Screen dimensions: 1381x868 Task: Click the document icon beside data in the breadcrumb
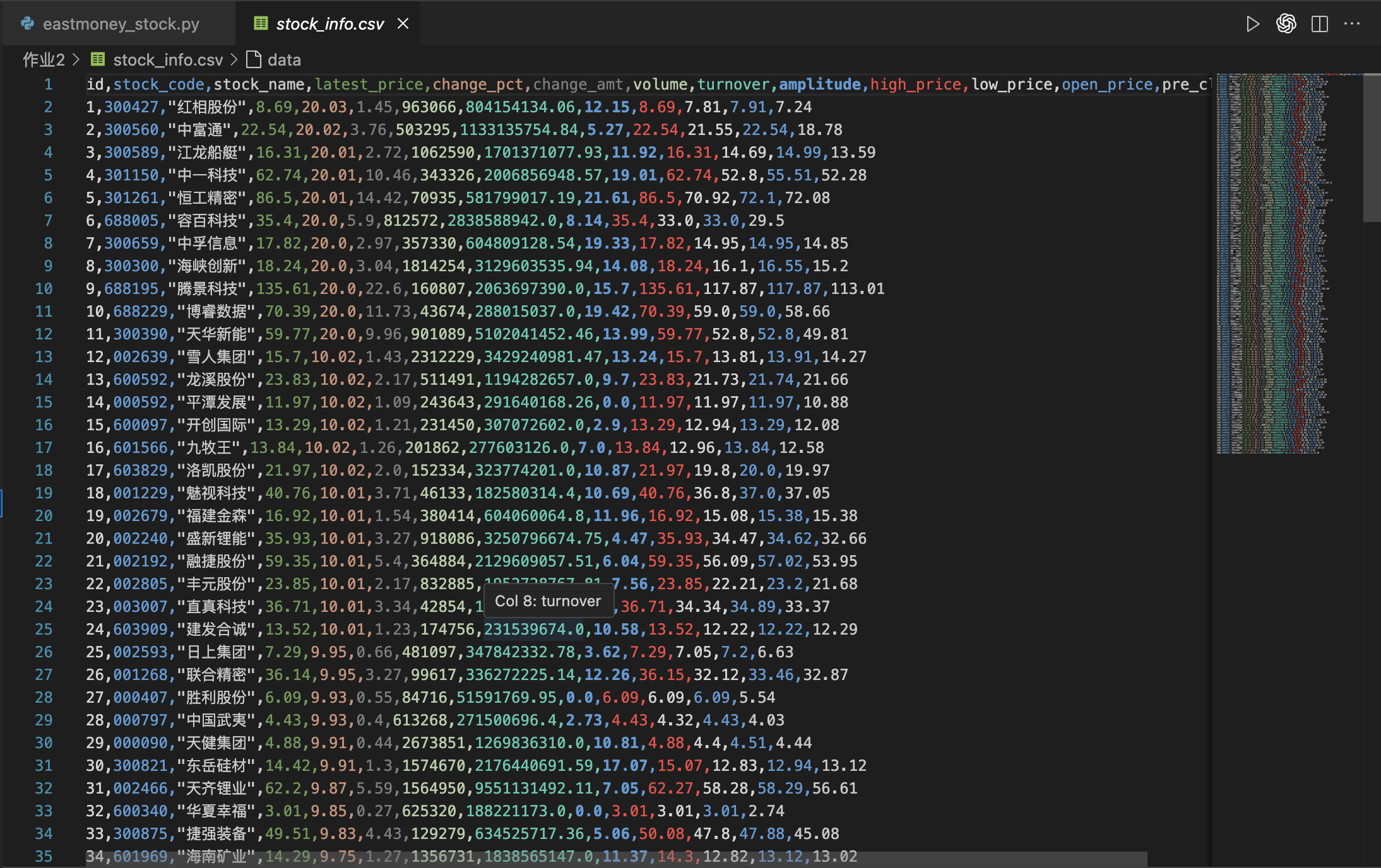[254, 60]
